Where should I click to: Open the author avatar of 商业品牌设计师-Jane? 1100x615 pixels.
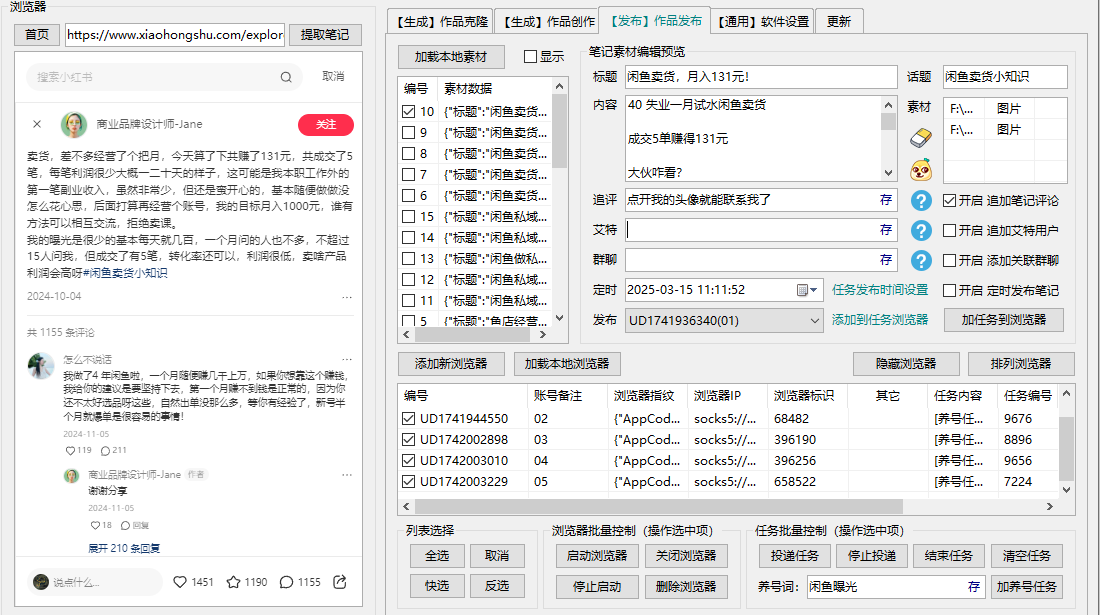click(74, 124)
